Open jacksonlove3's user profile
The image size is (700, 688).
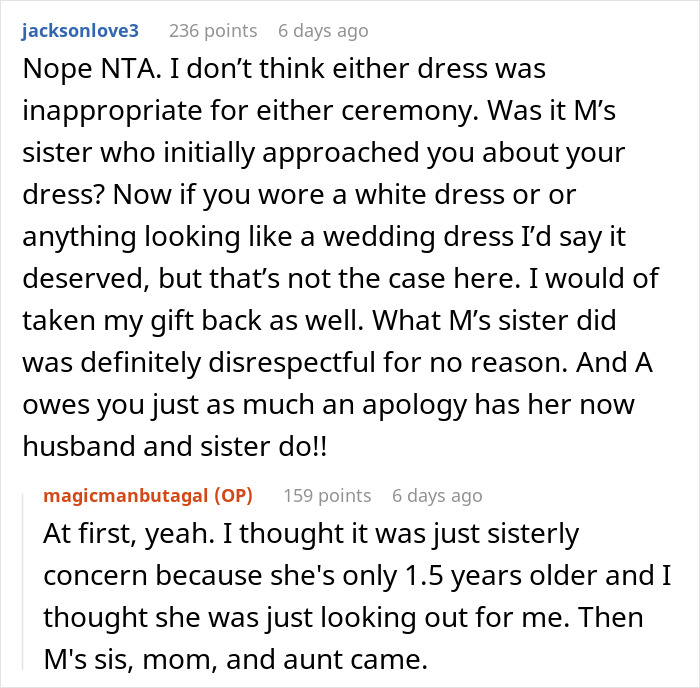click(x=78, y=31)
